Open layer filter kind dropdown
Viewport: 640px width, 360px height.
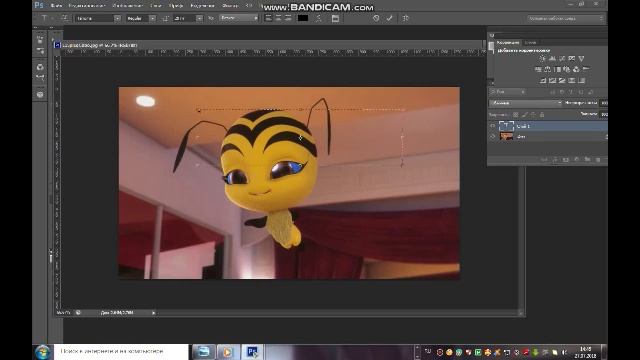point(507,92)
